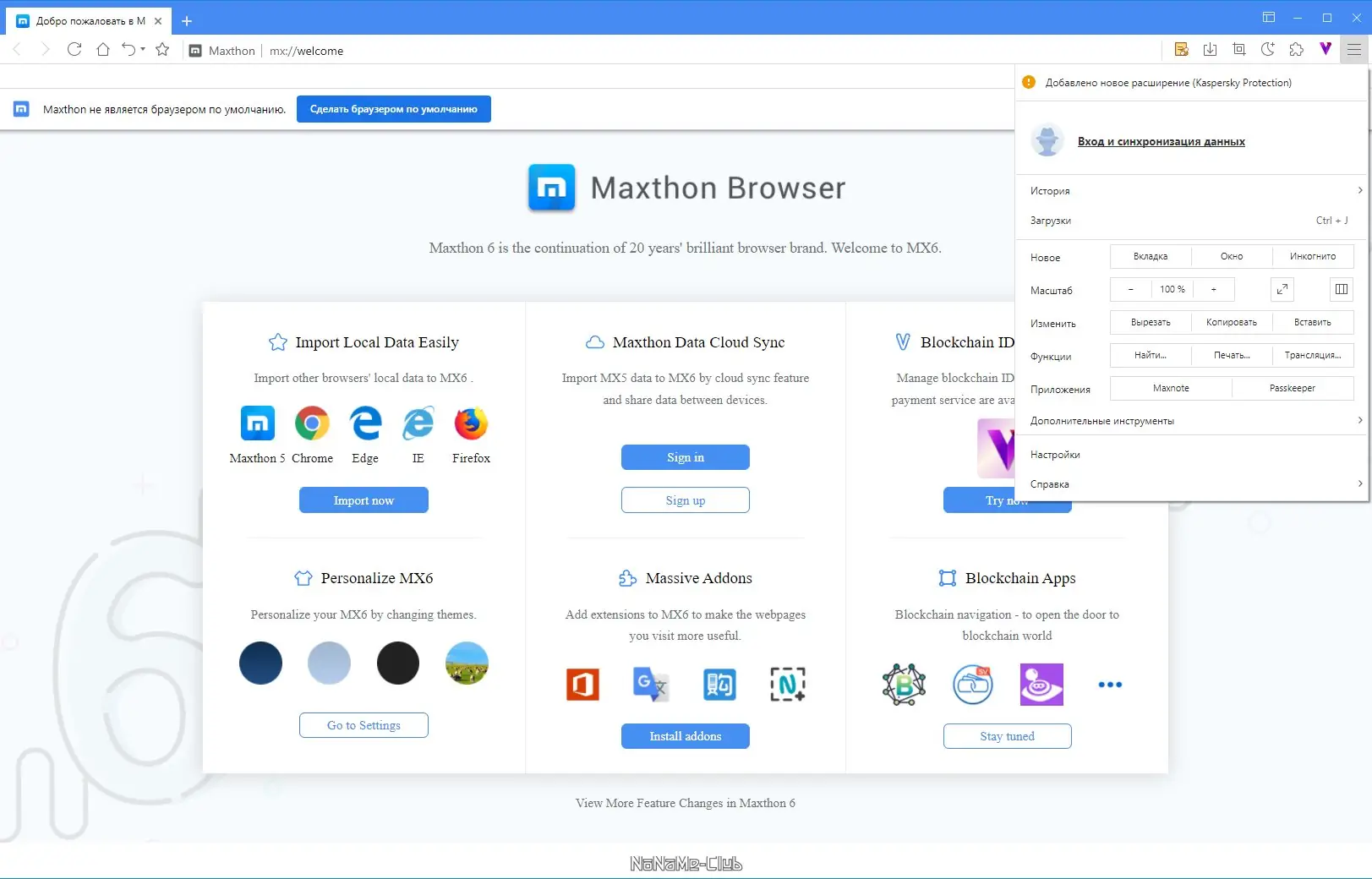Decrease zoom with the minus button
The width and height of the screenshot is (1372, 879).
point(1131,289)
